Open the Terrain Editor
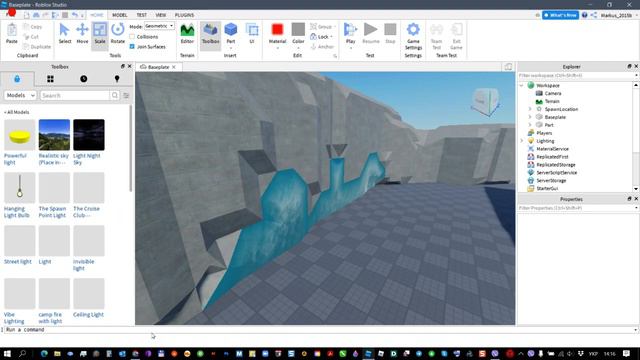The image size is (640, 360). click(x=187, y=33)
